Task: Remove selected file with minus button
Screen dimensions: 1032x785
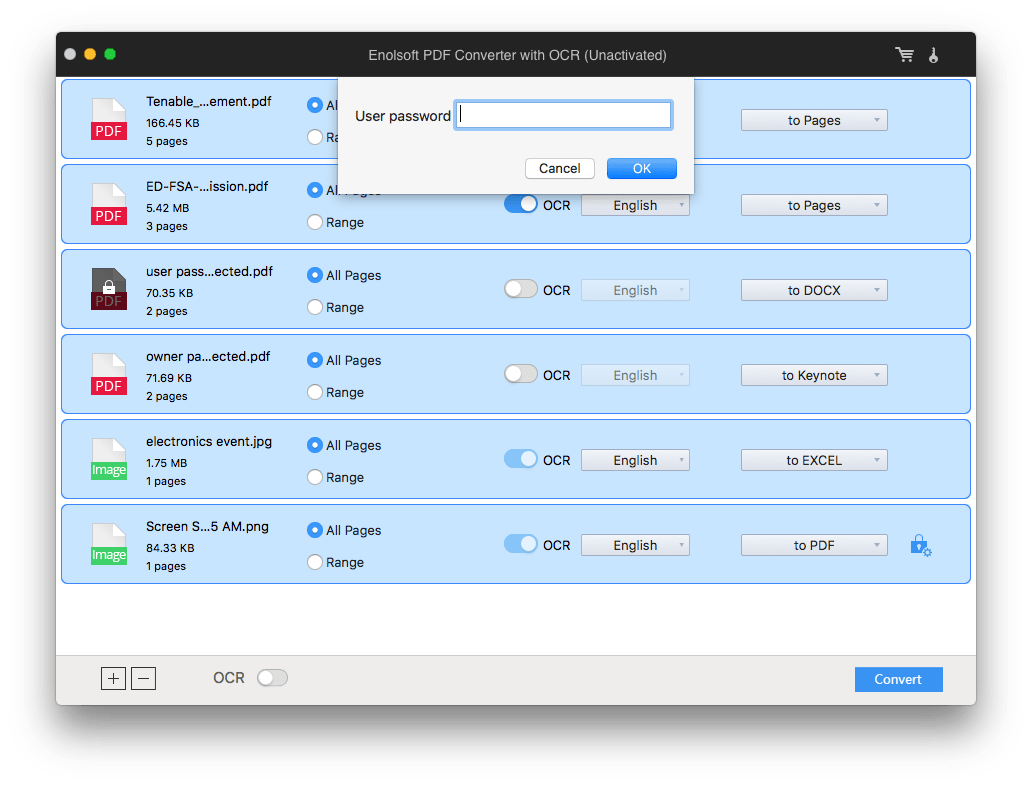Action: click(x=143, y=678)
